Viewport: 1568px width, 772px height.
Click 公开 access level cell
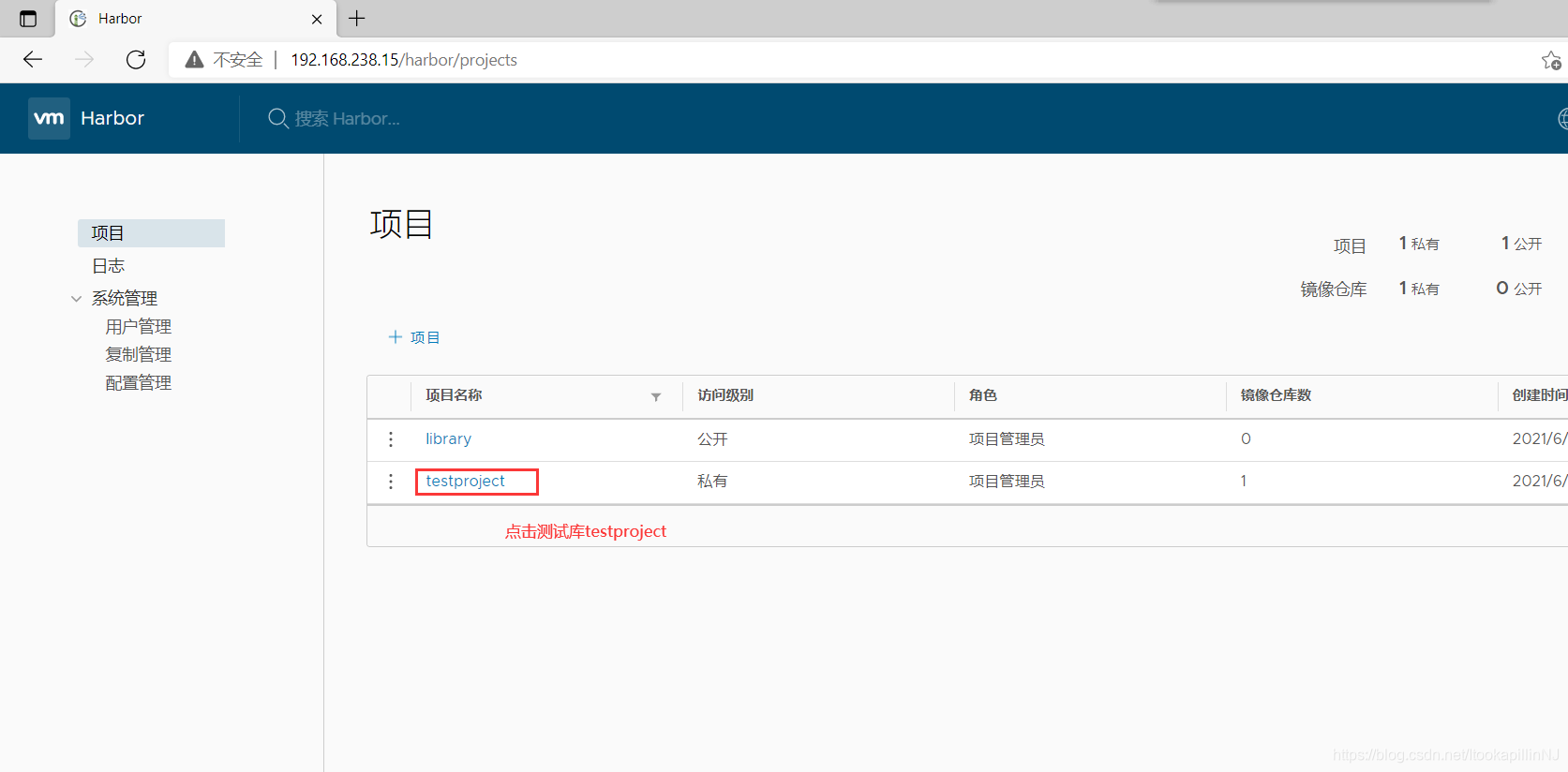coord(712,439)
